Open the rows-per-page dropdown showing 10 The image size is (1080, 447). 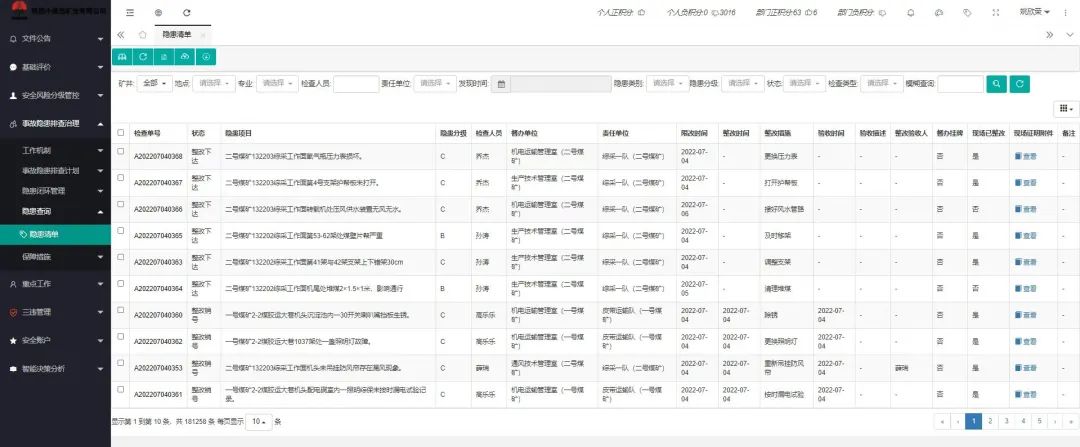pyautogui.click(x=258, y=421)
